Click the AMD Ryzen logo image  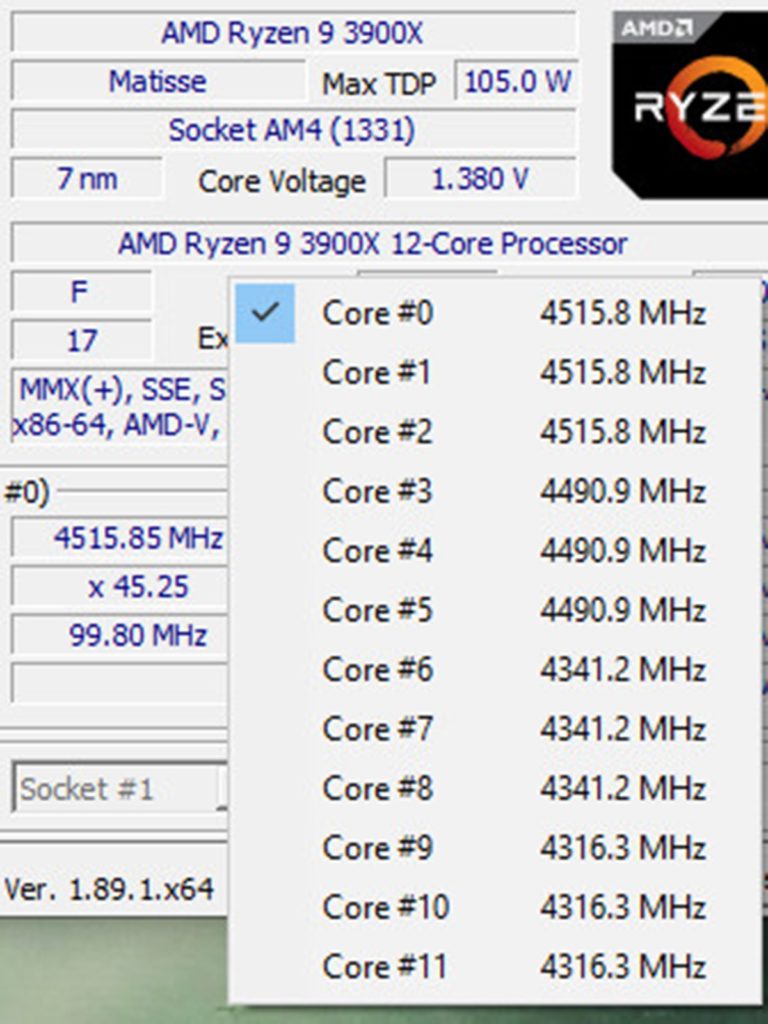coord(690,104)
